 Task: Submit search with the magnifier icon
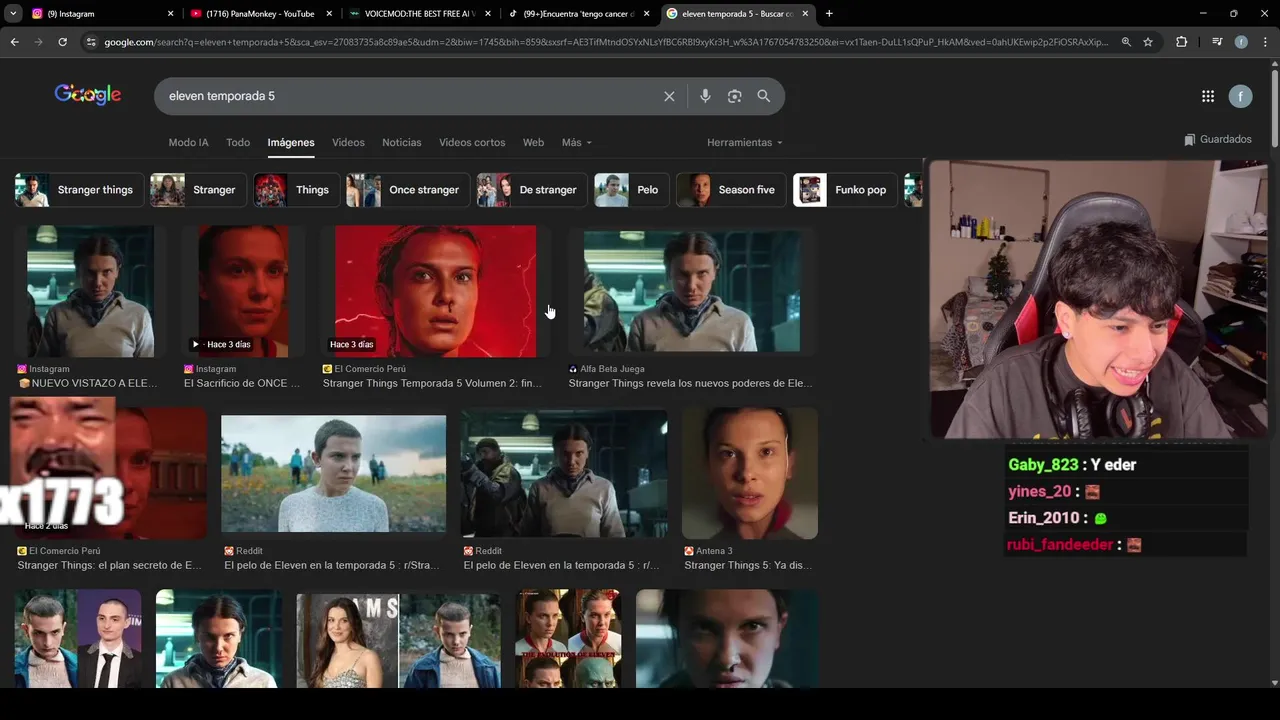point(764,96)
